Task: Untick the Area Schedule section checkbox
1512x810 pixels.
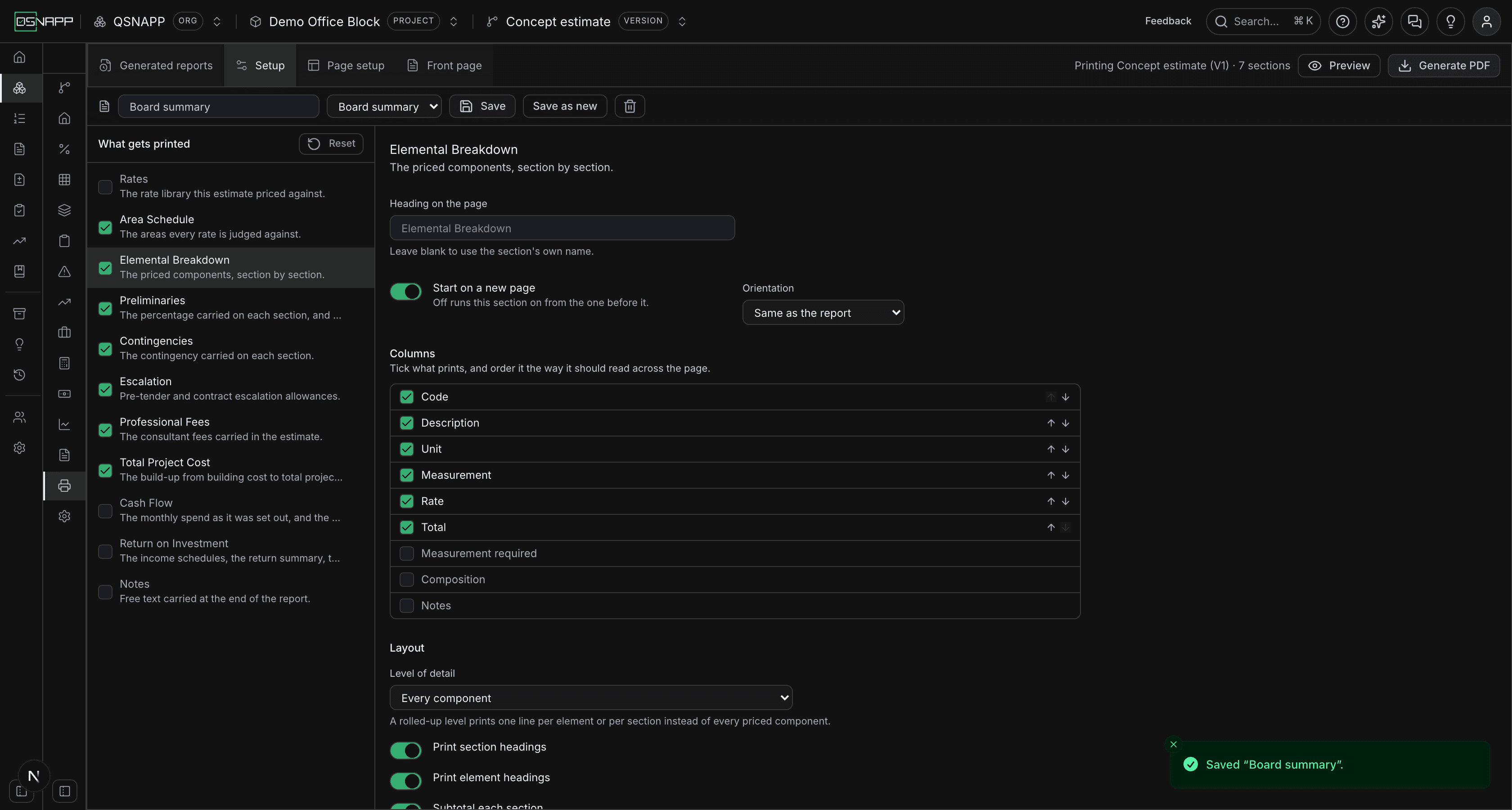Action: [105, 227]
